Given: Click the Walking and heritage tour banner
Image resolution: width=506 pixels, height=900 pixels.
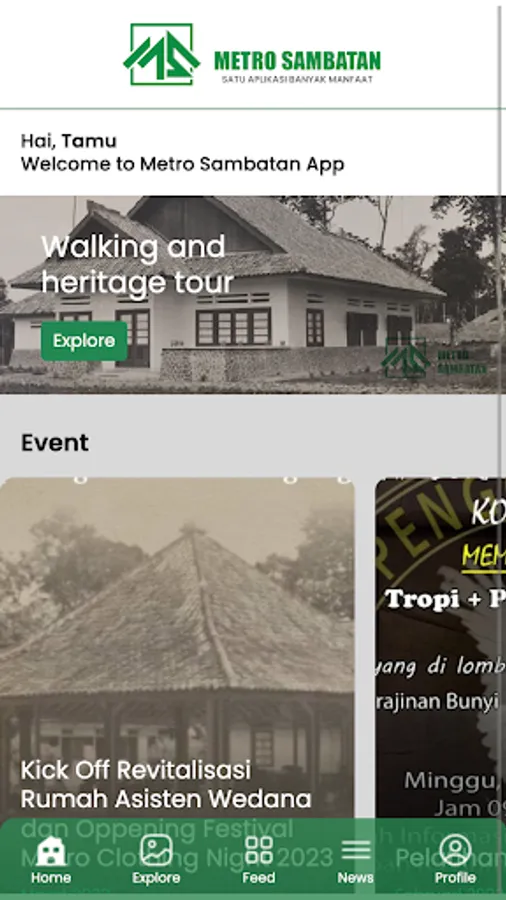Looking at the screenshot, I should coord(253,295).
